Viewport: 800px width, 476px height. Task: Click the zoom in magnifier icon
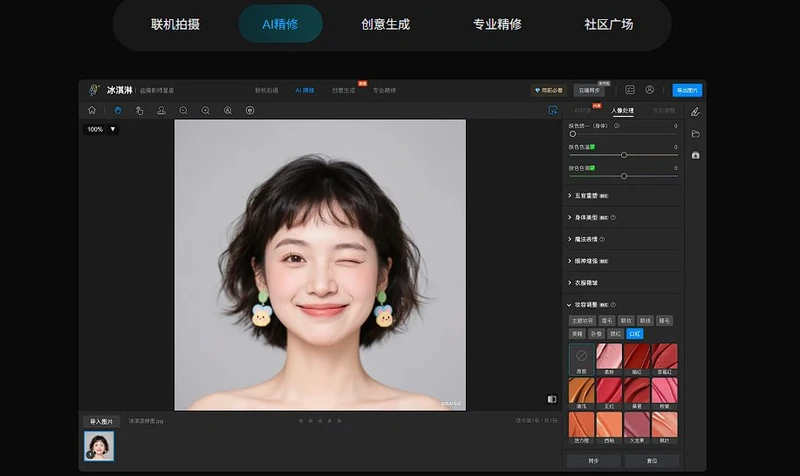(205, 110)
